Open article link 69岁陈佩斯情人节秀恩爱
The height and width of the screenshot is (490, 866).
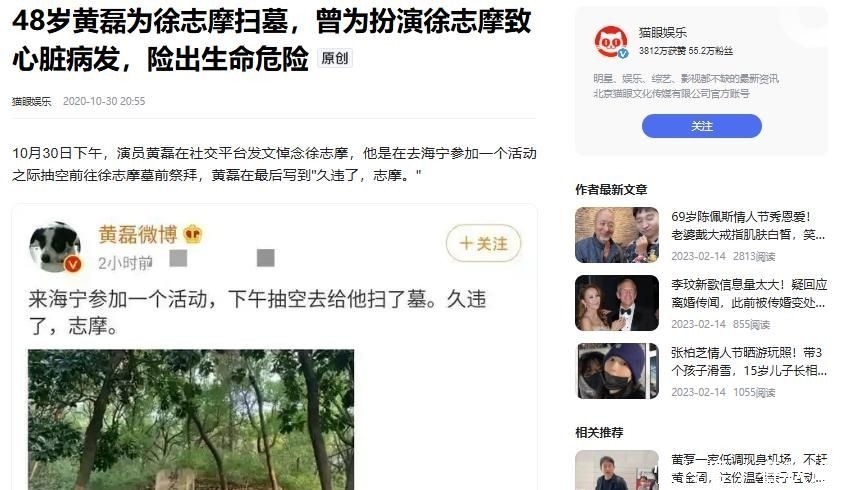748,226
